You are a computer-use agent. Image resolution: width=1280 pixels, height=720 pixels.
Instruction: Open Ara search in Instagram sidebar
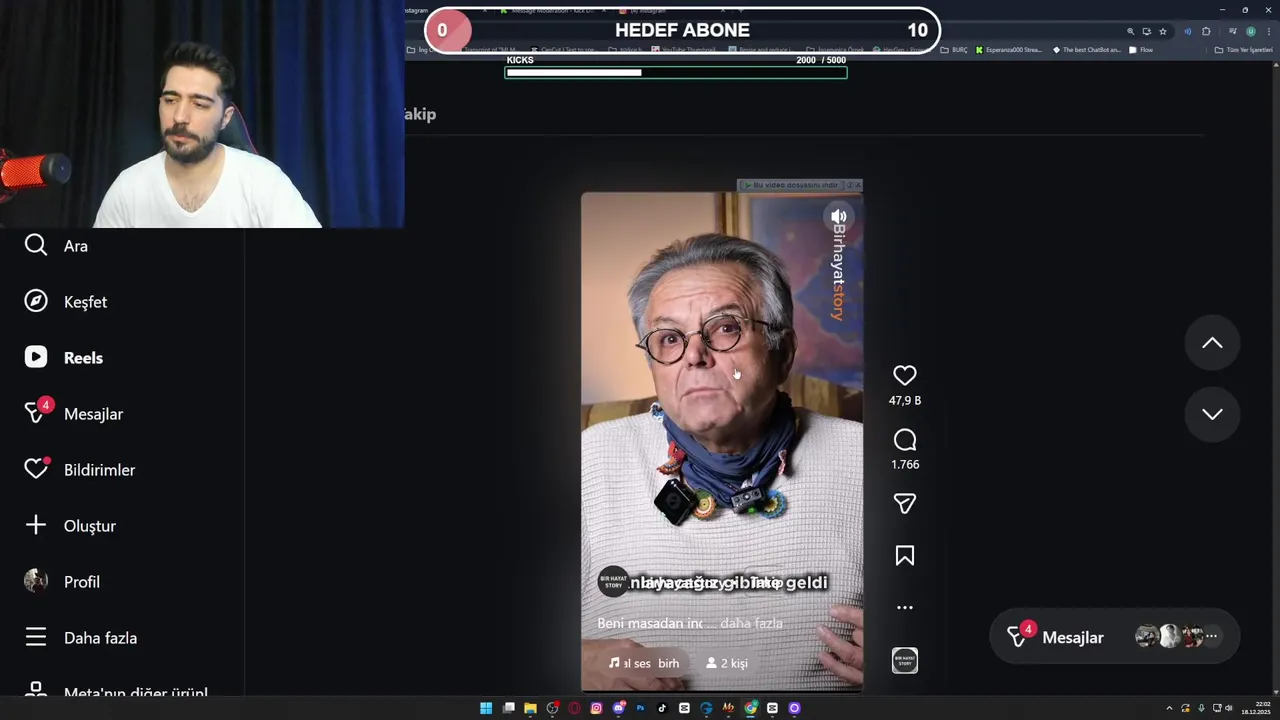[x=56, y=246]
